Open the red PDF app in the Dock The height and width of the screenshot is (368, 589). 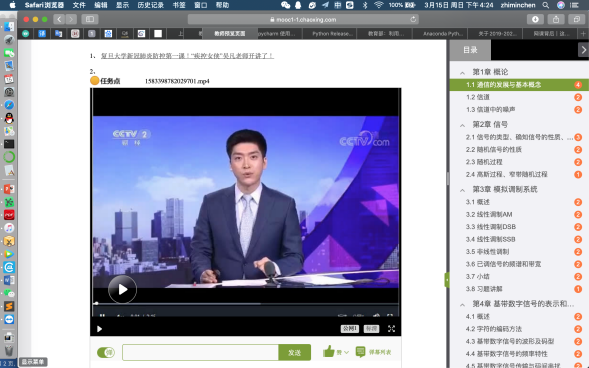click(9, 215)
